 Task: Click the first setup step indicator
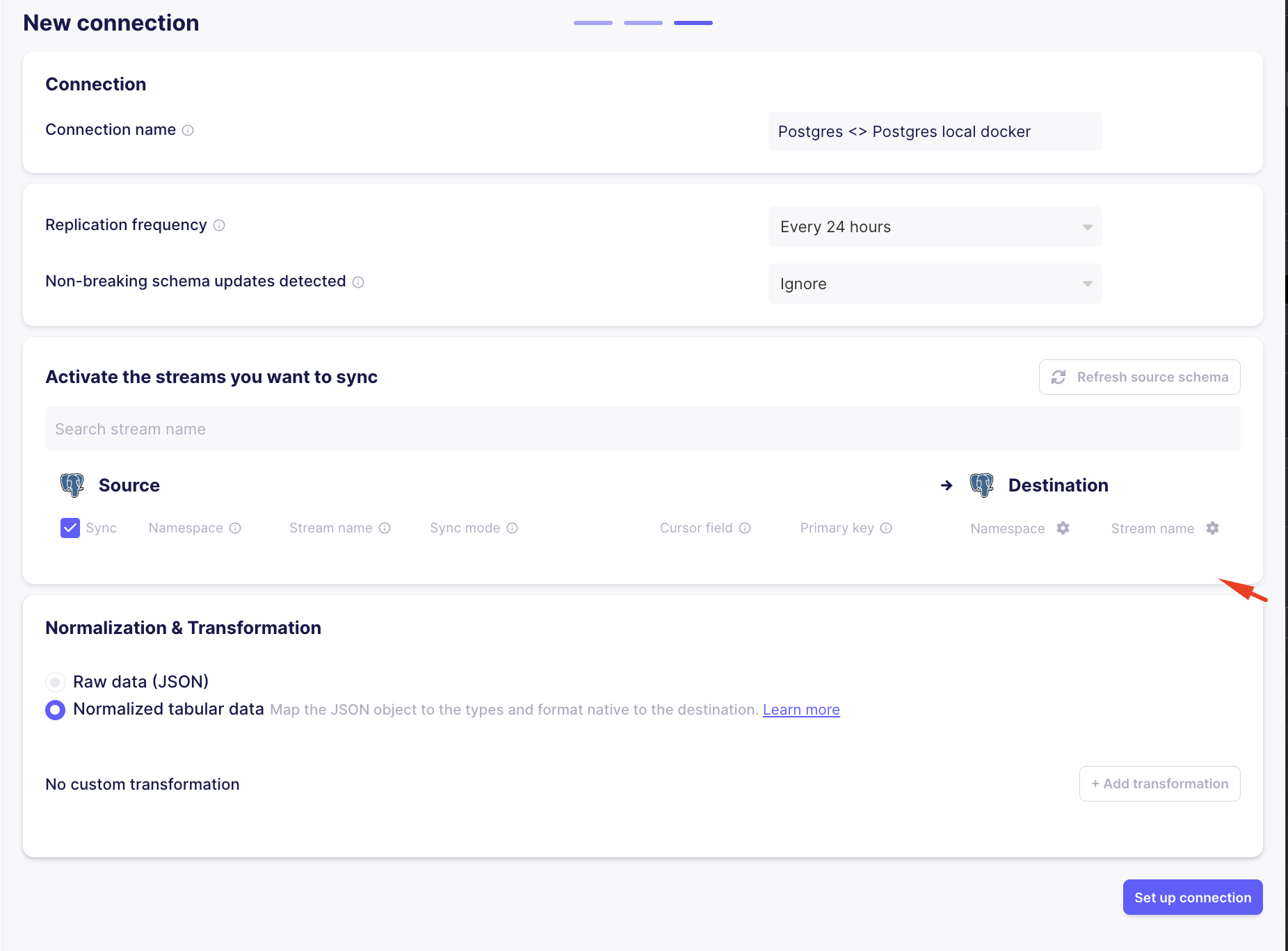[x=592, y=22]
